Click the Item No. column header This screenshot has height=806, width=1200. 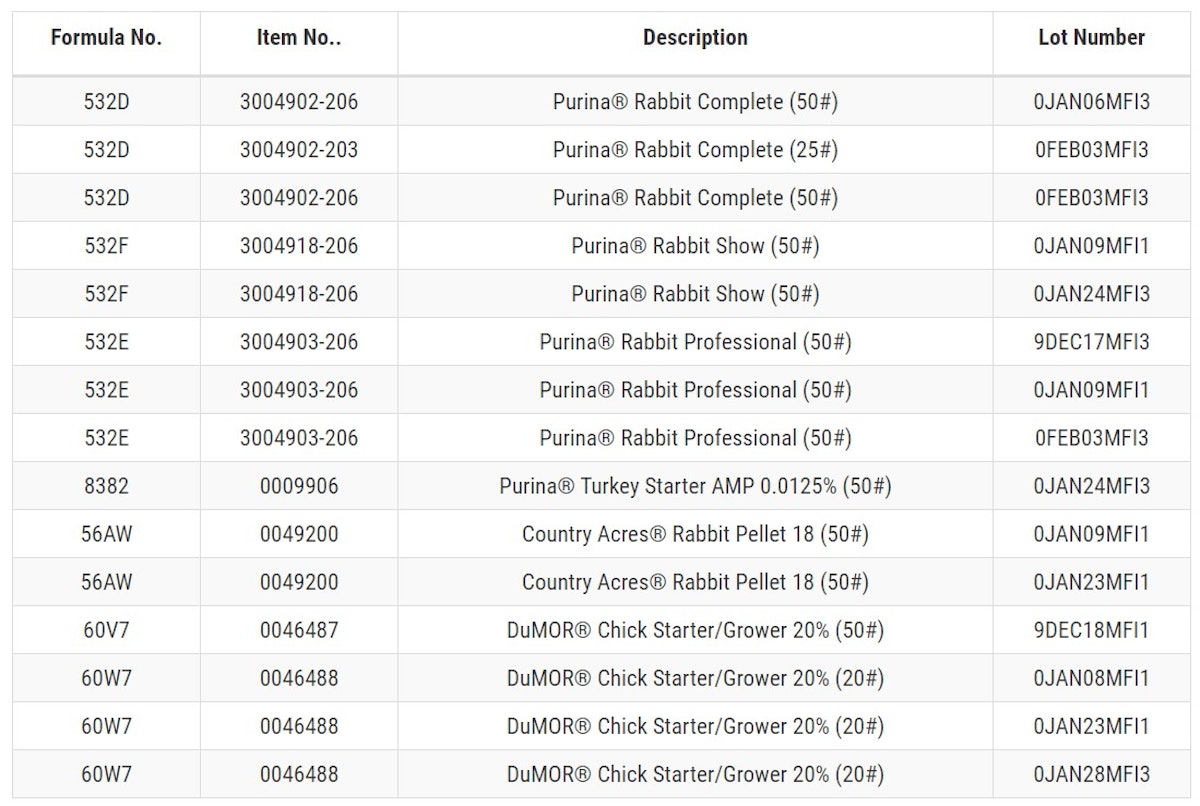[298, 39]
